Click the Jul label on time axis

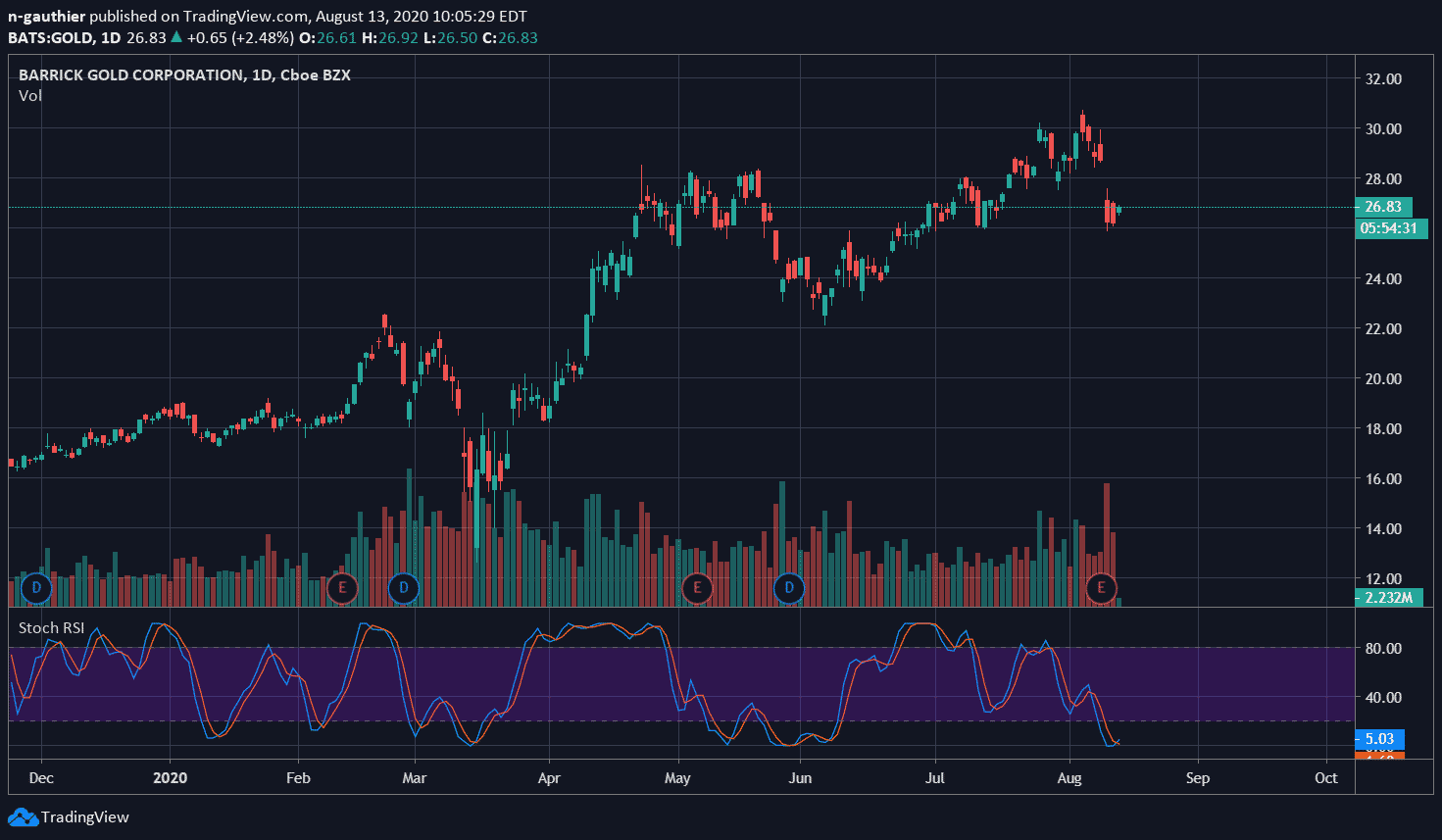[935, 778]
